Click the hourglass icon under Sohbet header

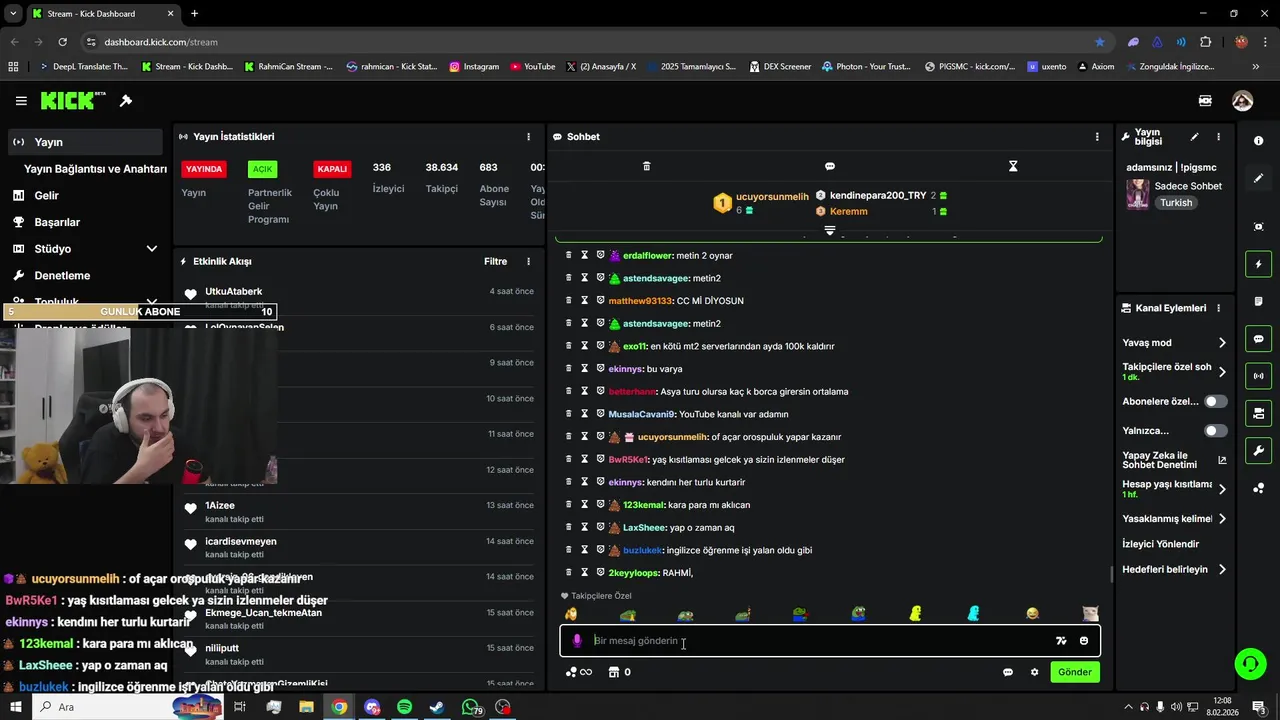pos(1013,166)
